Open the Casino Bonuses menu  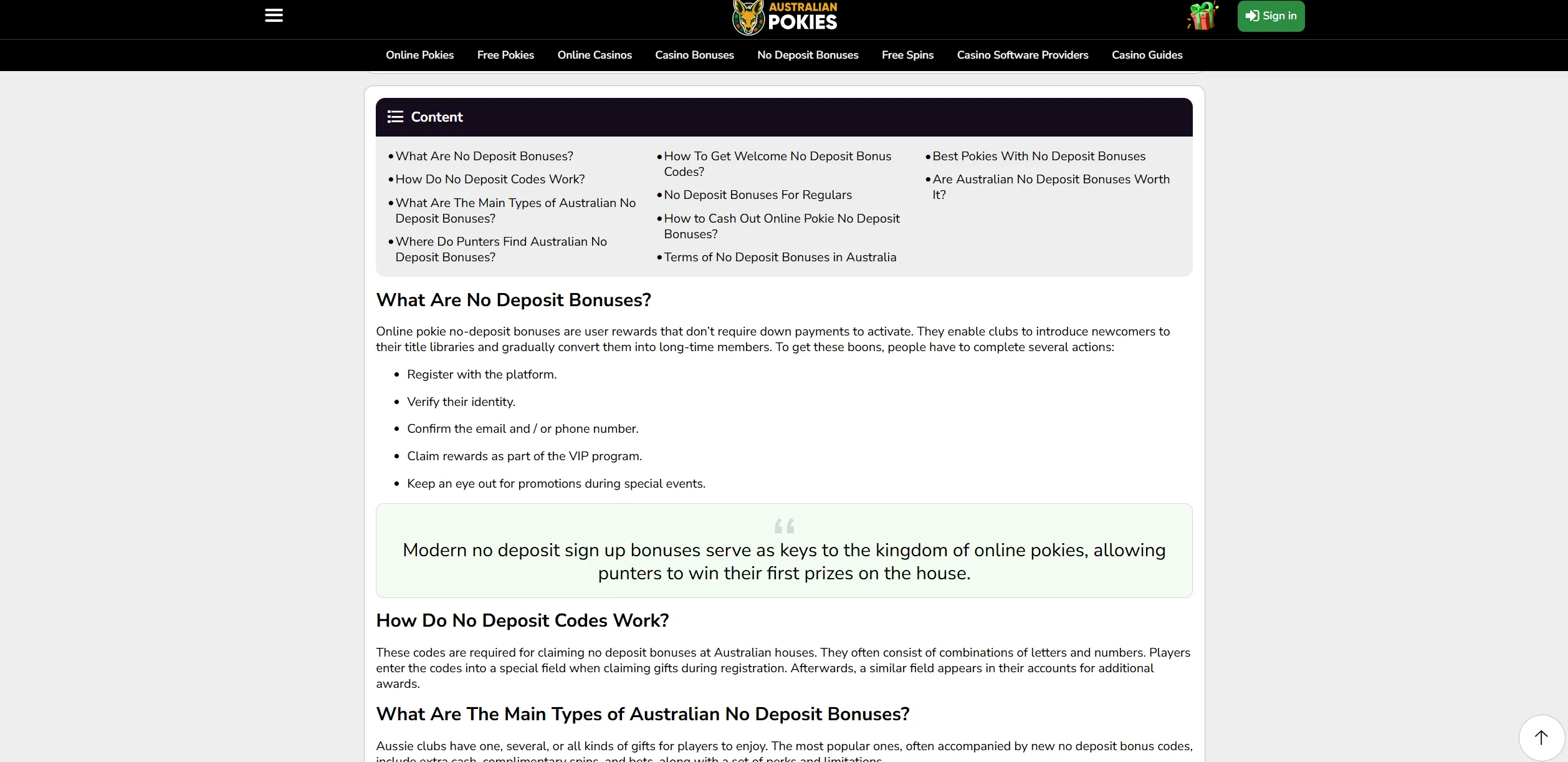[x=694, y=55]
